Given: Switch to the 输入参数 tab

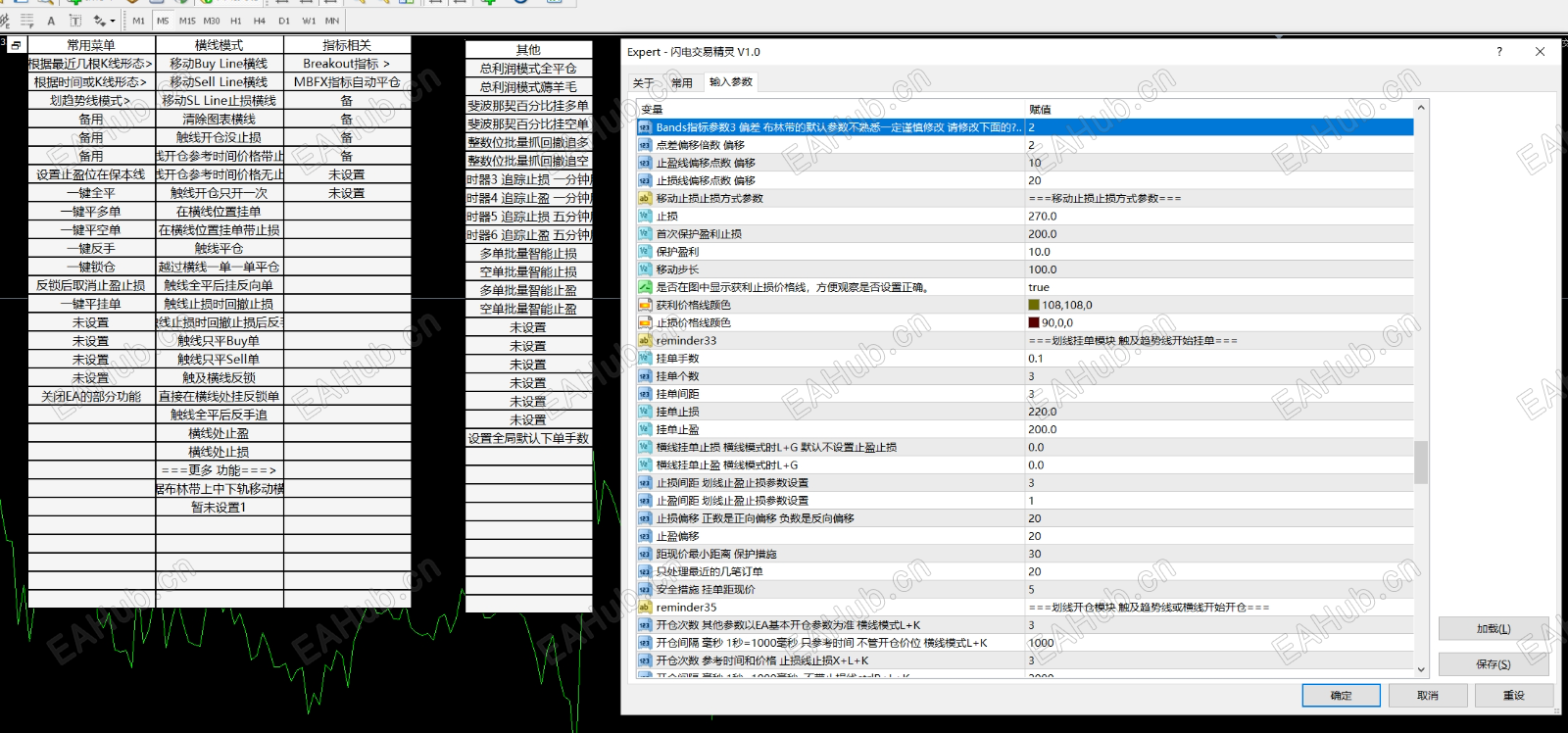Looking at the screenshot, I should point(731,82).
